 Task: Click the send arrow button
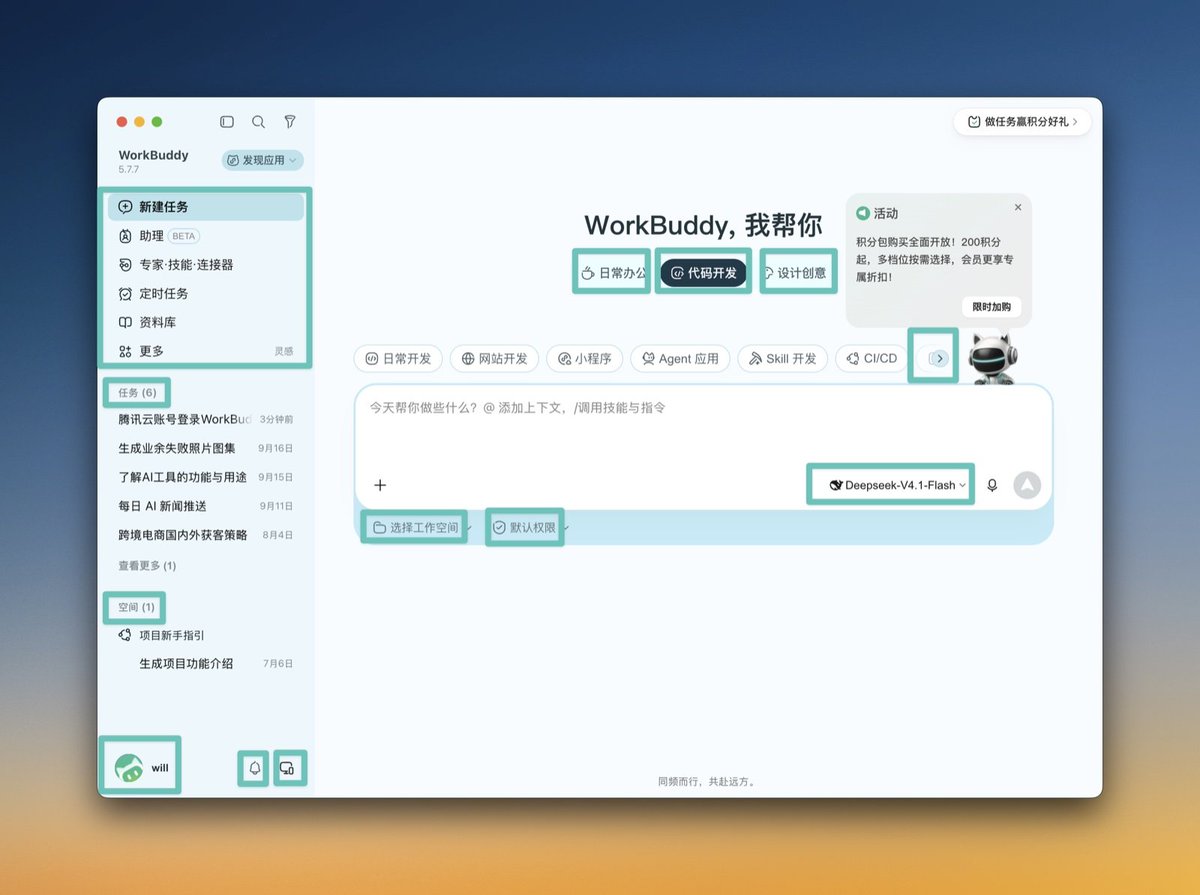click(1027, 485)
